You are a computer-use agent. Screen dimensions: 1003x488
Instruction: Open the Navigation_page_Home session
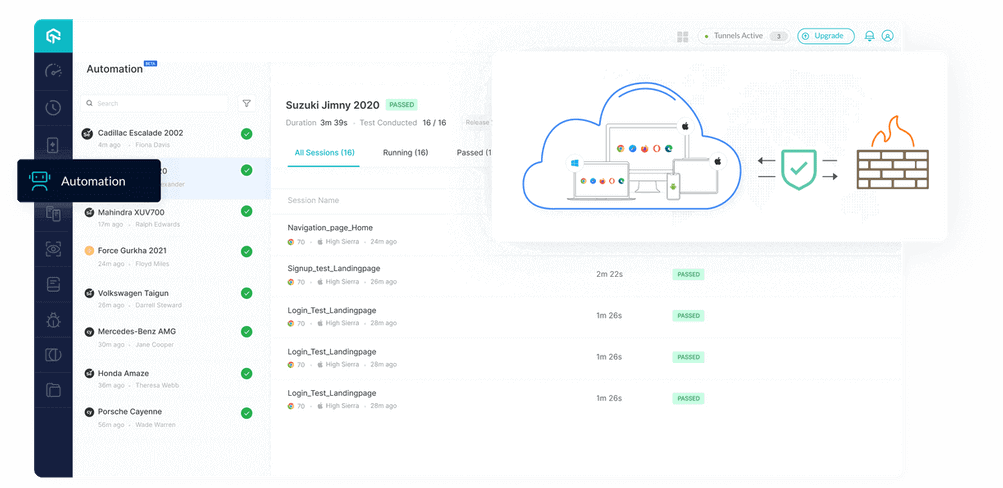click(x=330, y=228)
